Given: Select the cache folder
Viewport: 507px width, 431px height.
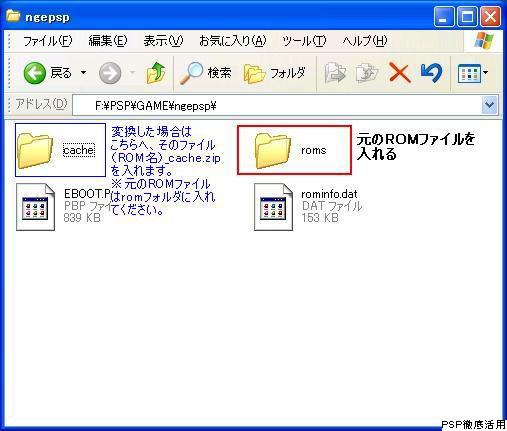Looking at the screenshot, I should point(60,150).
